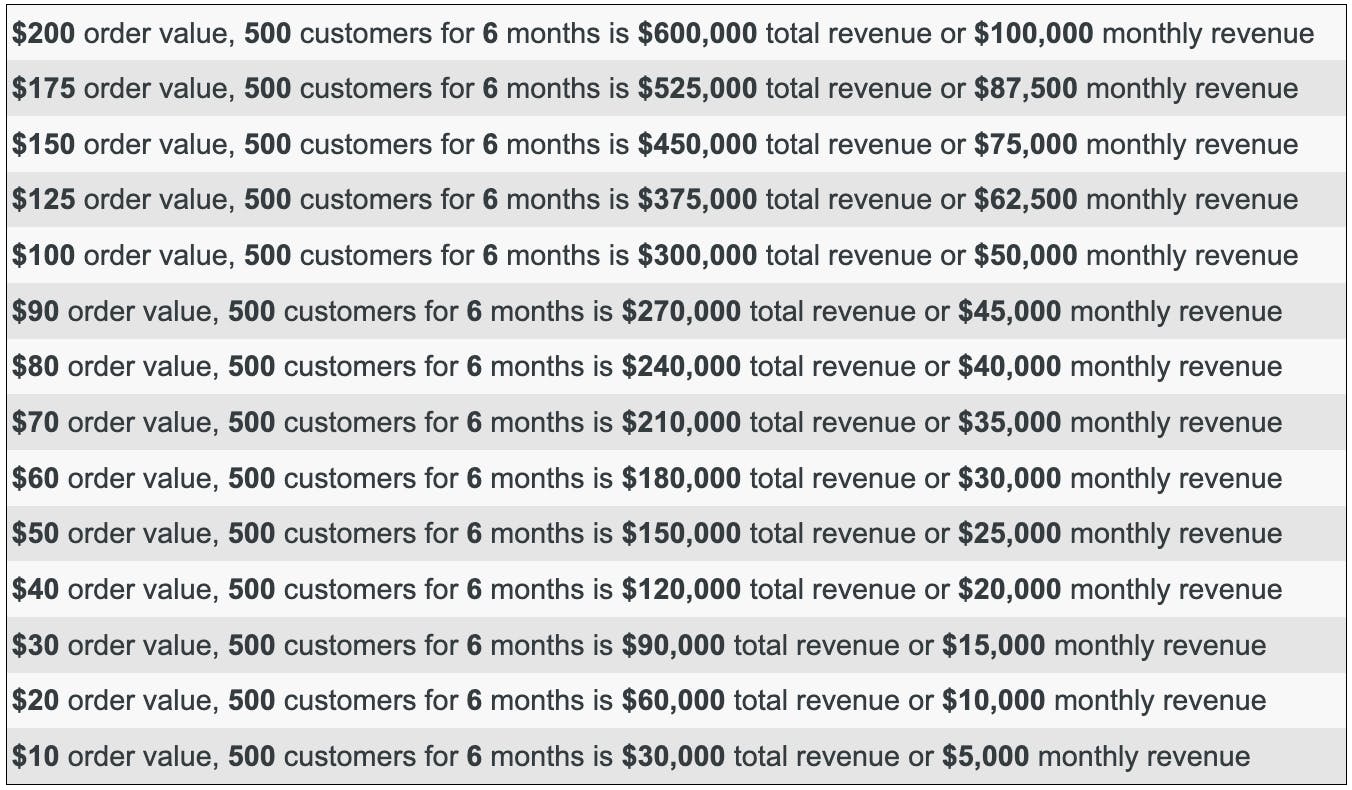The height and width of the screenshot is (790, 1352).
Task: Select the $600,000 total revenue figure
Action: point(697,34)
